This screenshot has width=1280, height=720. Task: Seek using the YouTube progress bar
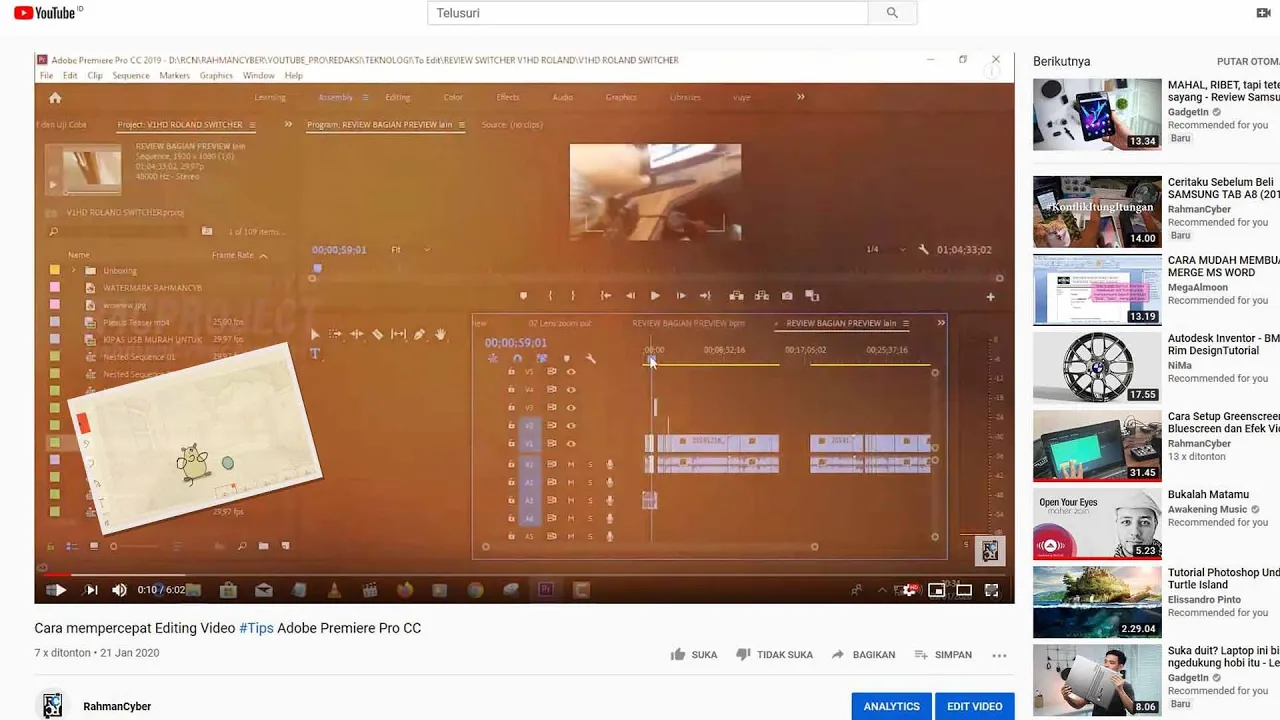524,575
